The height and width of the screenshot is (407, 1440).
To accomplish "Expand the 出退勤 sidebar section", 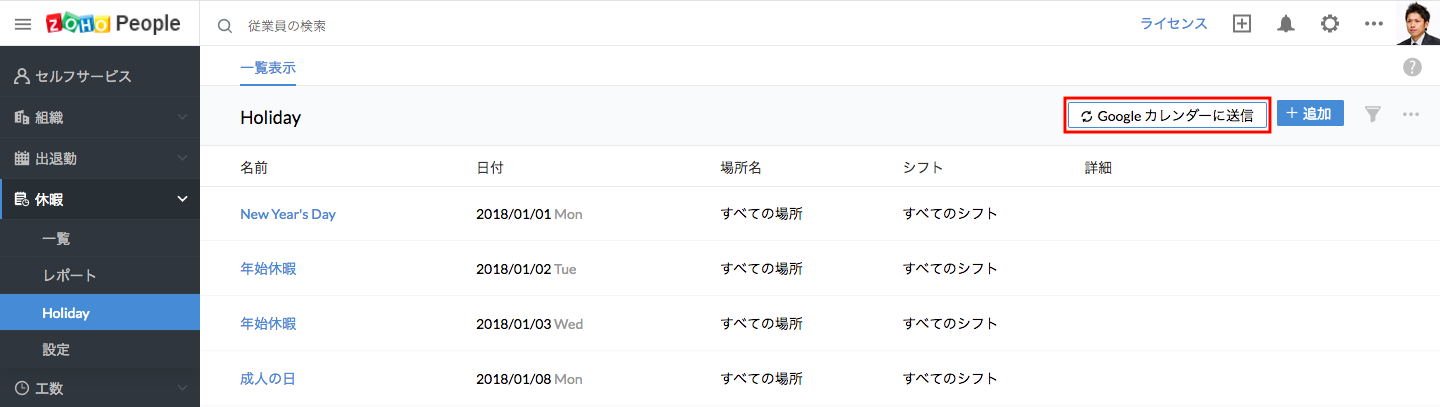I will [x=100, y=158].
